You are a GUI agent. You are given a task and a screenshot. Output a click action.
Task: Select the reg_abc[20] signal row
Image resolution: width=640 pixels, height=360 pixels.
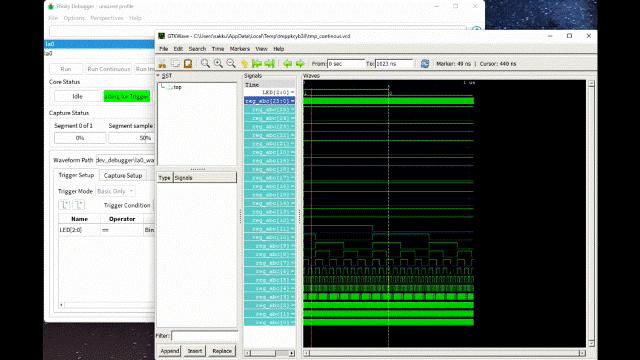[x=269, y=152]
